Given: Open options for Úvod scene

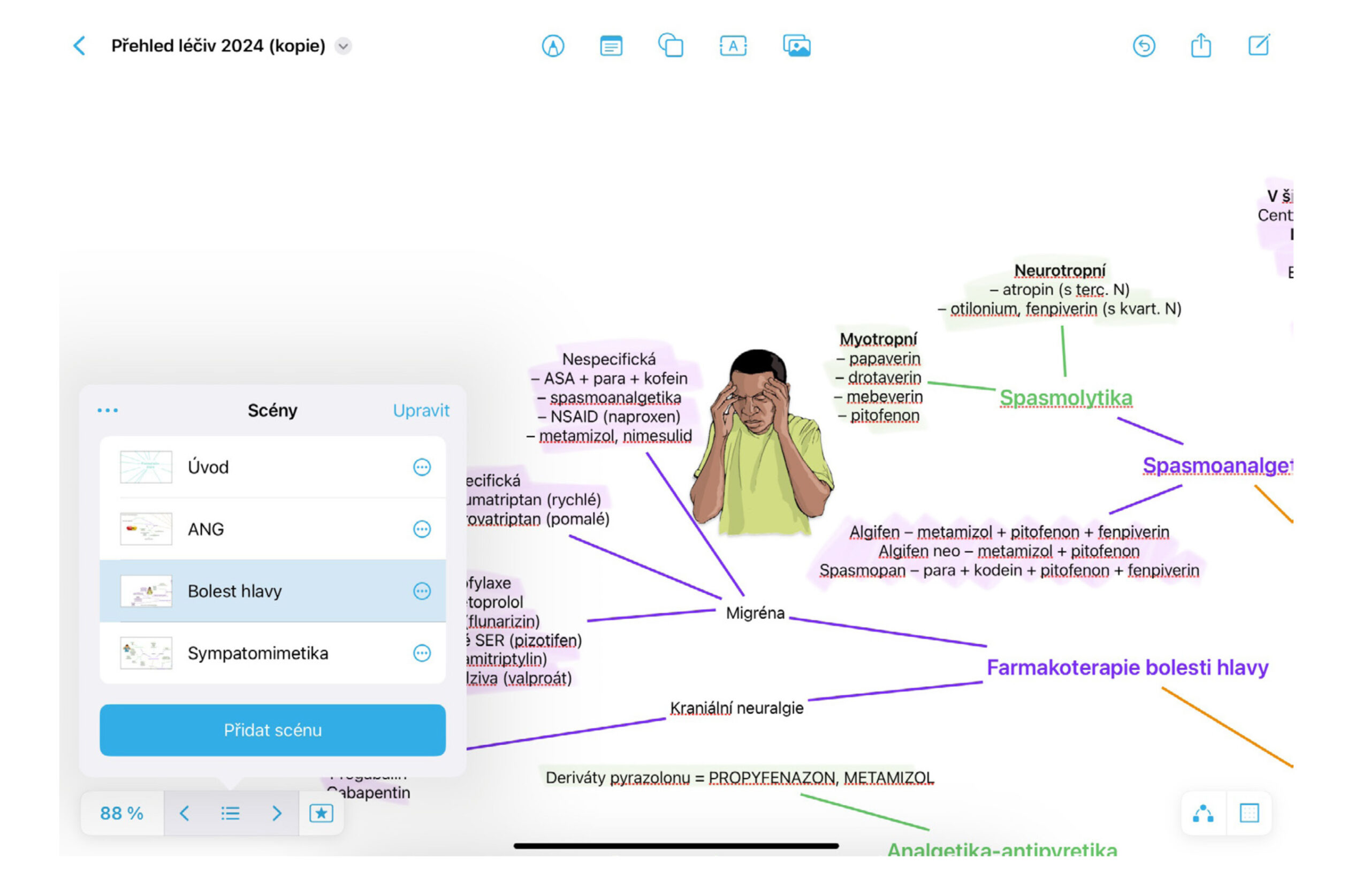Looking at the screenshot, I should pos(422,466).
